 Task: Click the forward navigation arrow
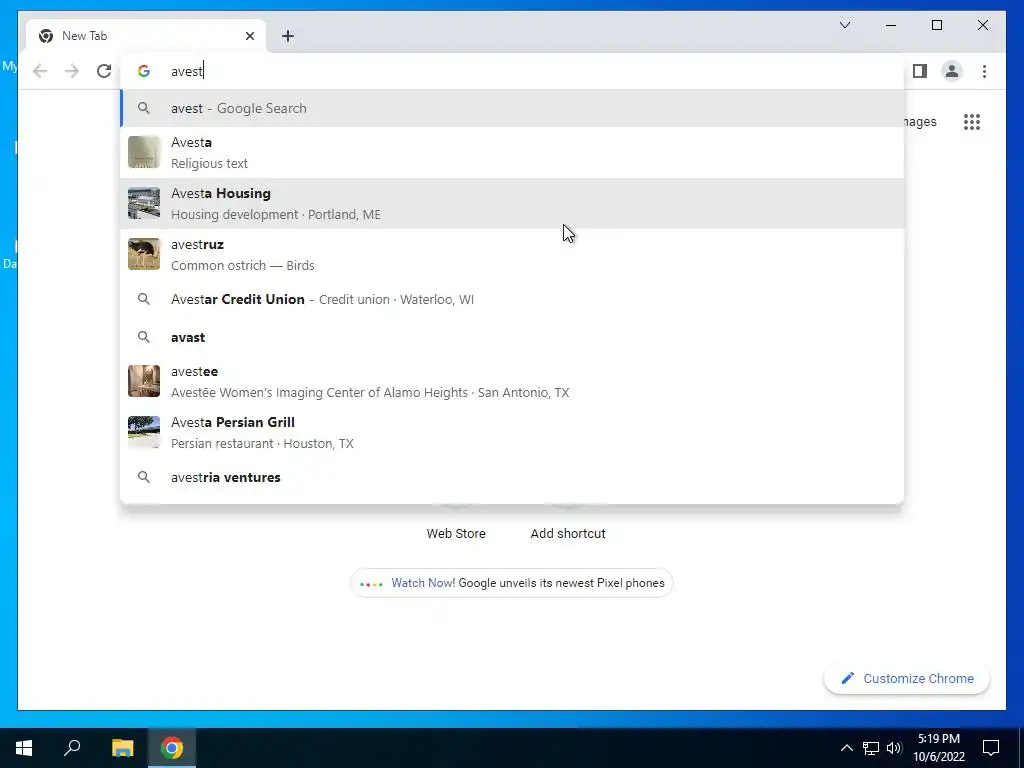click(72, 71)
